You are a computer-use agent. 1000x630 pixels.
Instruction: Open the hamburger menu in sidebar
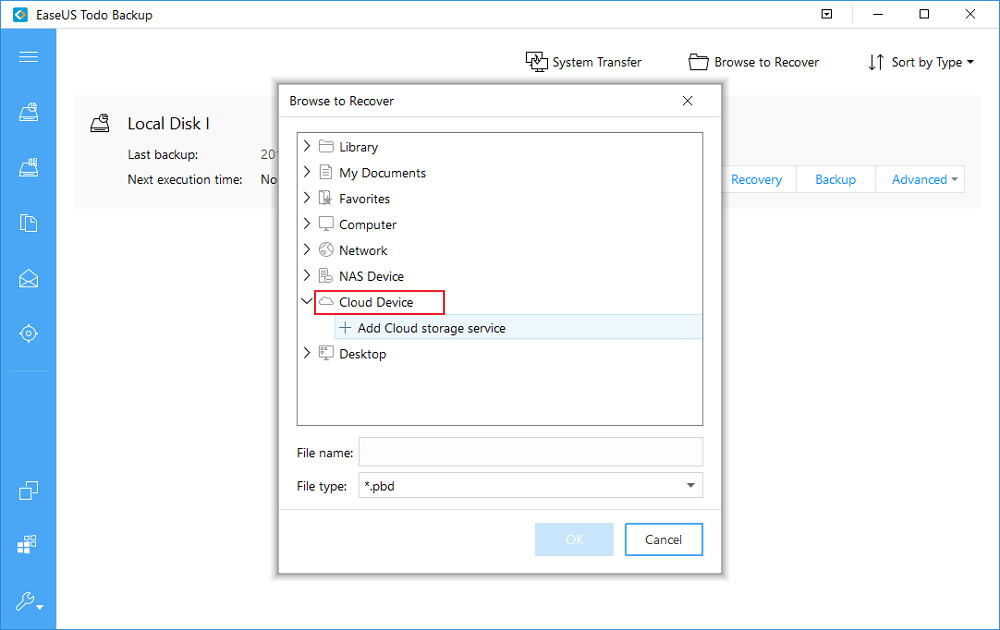tap(28, 57)
